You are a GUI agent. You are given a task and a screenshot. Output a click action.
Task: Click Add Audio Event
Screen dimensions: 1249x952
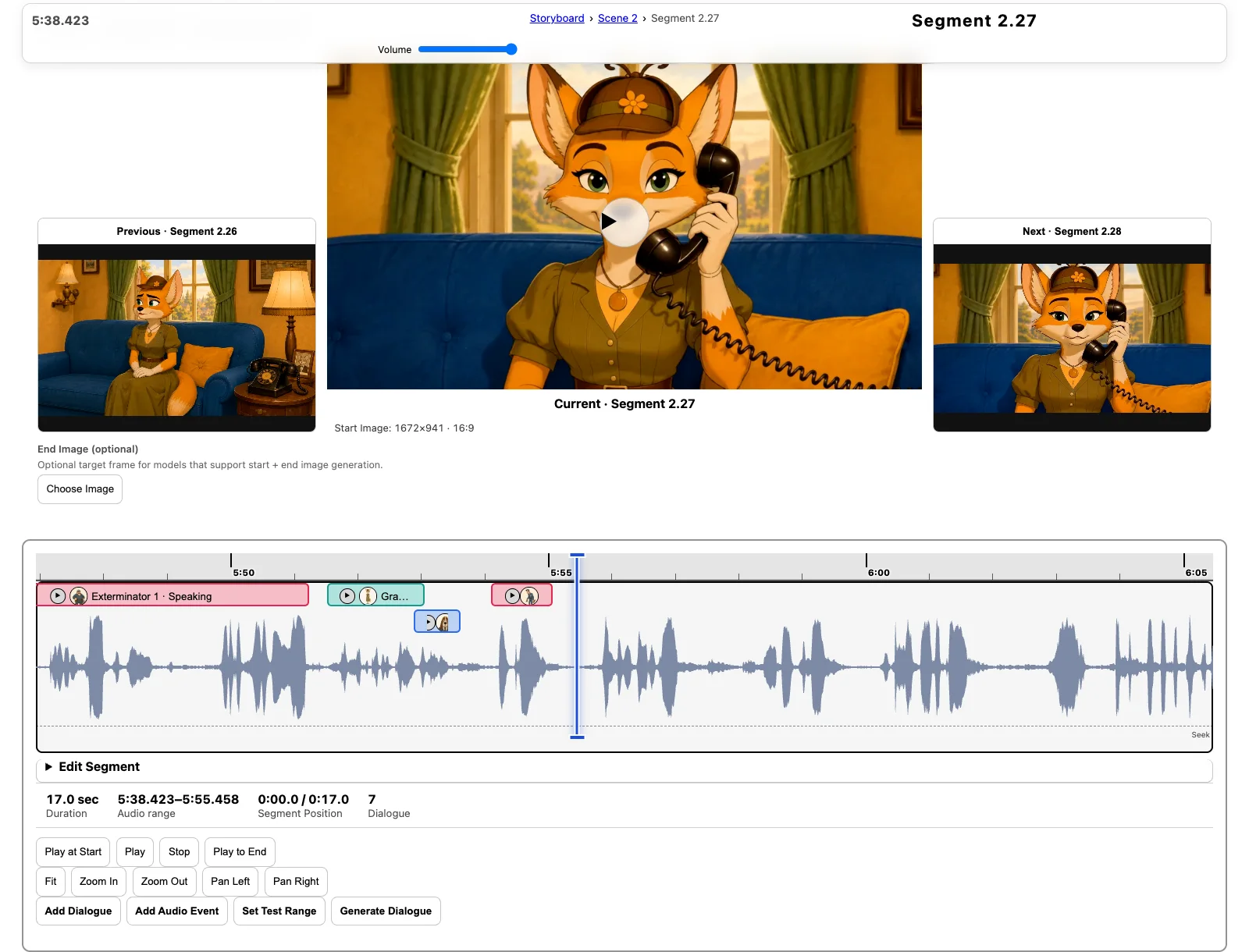pos(177,911)
